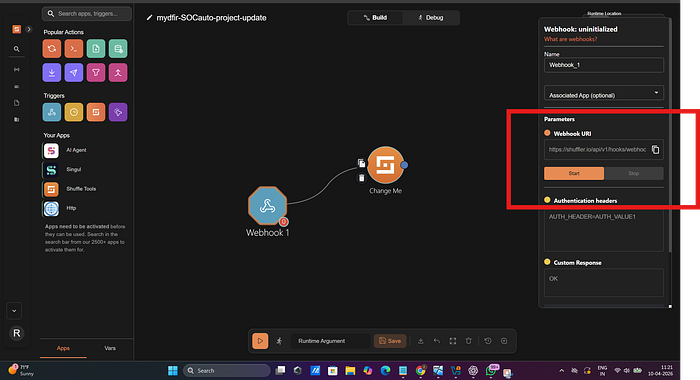The height and width of the screenshot is (380, 700).
Task: Add the yellow Schedule clock trigger
Action: 74,112
